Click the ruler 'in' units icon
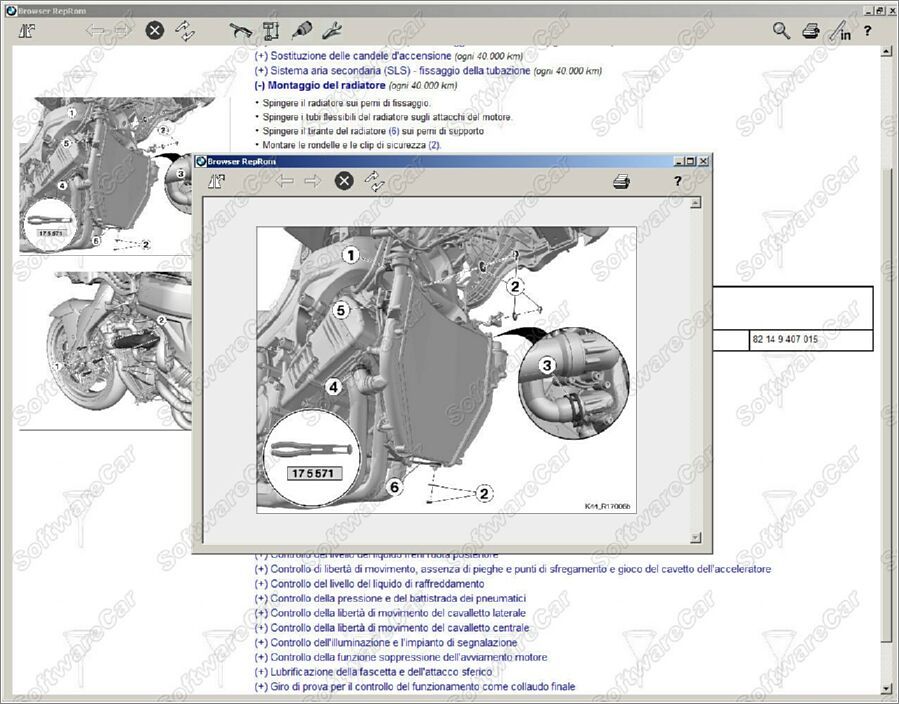Screen dimensions: 899x704 tap(839, 31)
